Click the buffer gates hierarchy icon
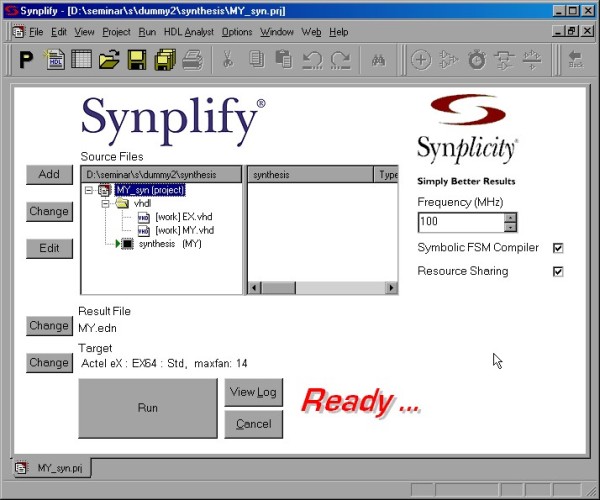Image resolution: width=600 pixels, height=500 pixels. coord(448,60)
